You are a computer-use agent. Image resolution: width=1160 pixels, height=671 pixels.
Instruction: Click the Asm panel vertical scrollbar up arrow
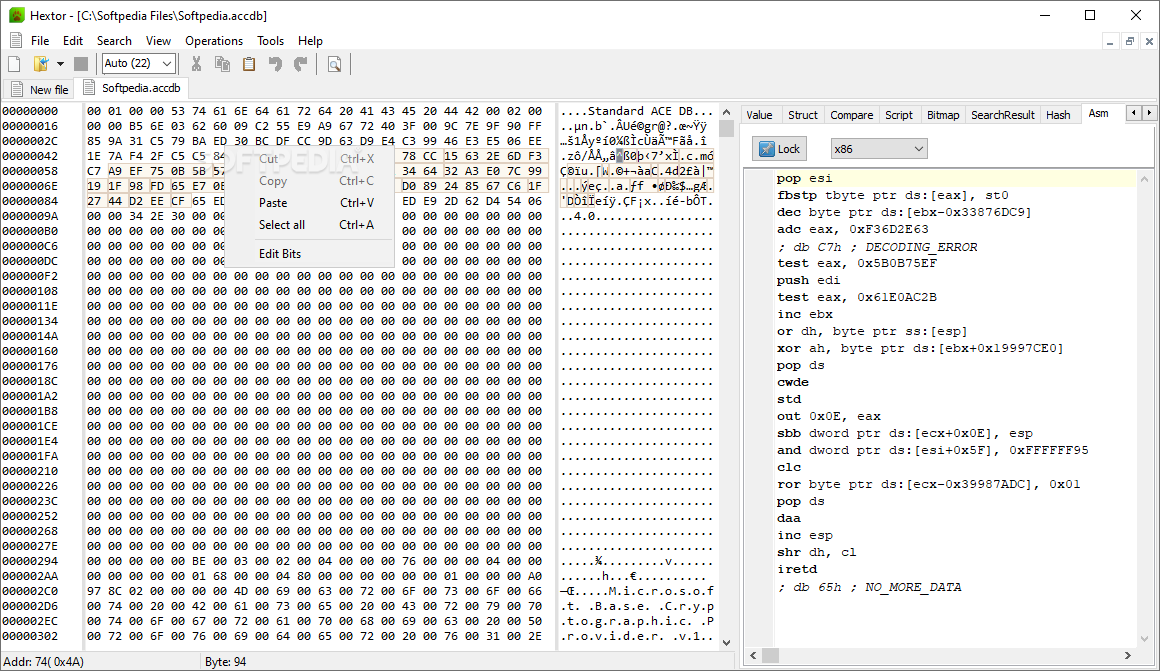click(x=1144, y=179)
